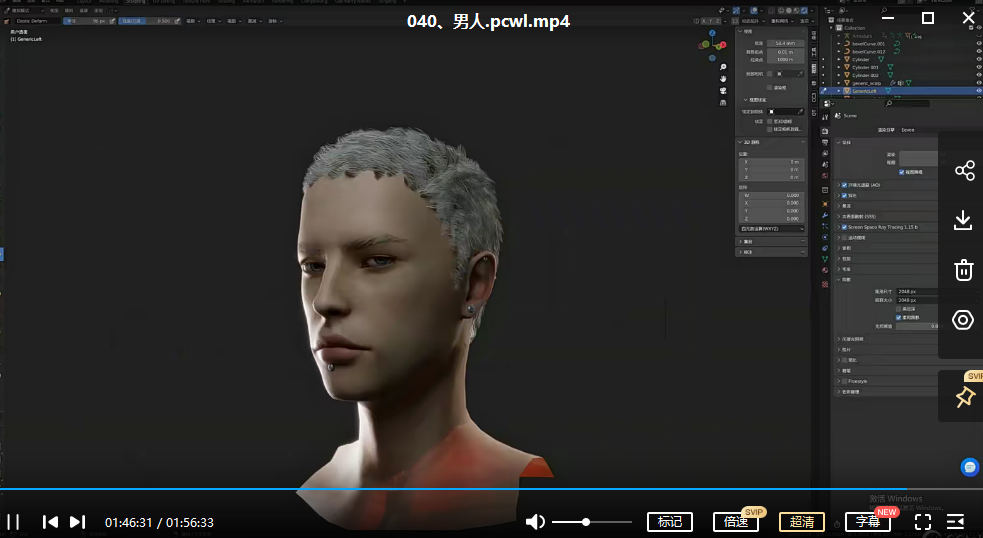Pause the video playback
The width and height of the screenshot is (983, 538).
pyautogui.click(x=14, y=522)
